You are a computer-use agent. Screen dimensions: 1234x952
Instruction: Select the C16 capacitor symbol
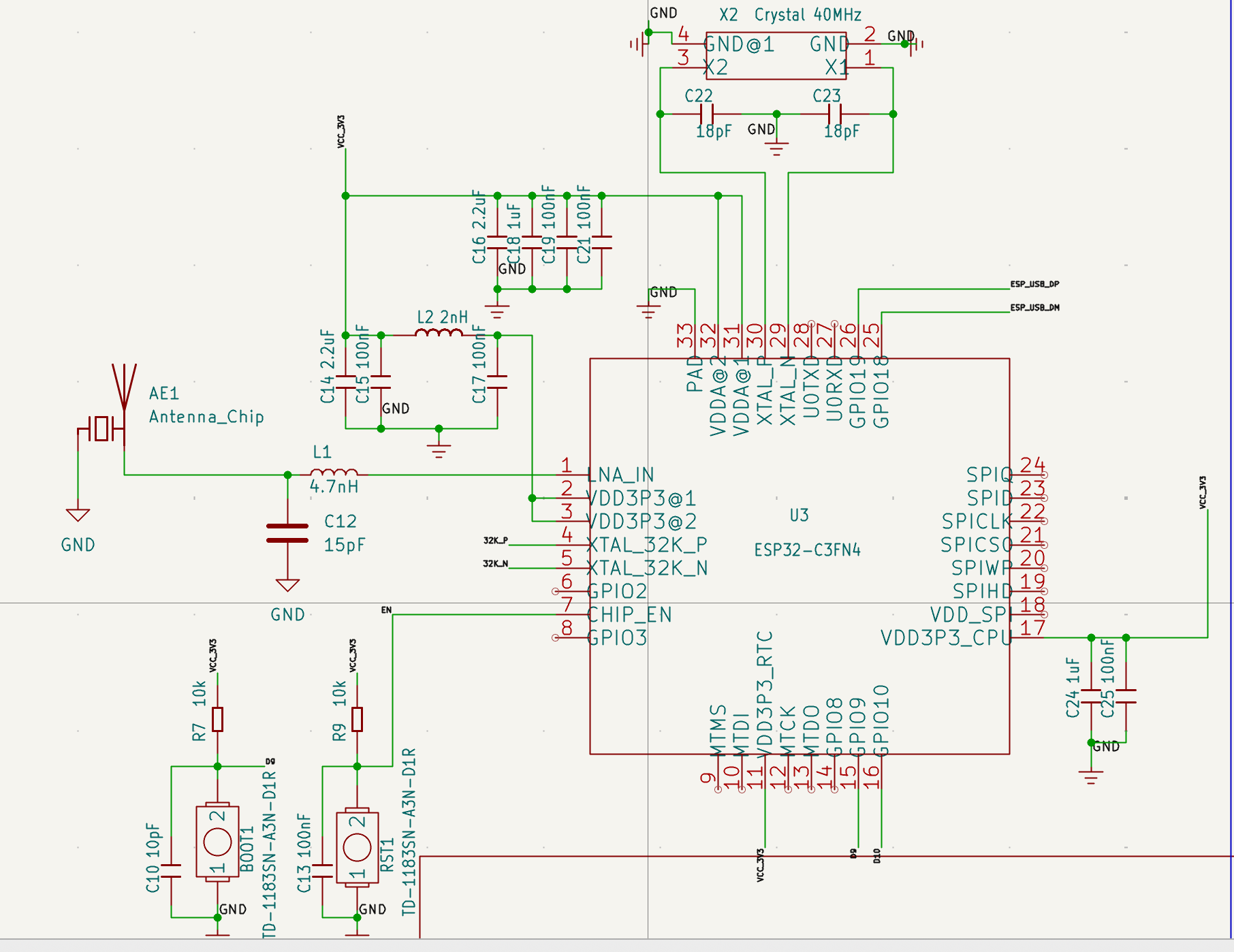[x=497, y=242]
